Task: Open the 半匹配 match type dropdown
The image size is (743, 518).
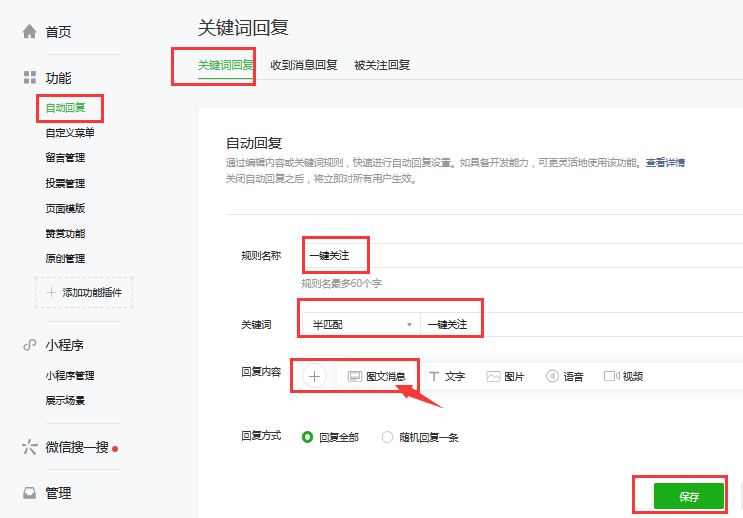Action: click(x=361, y=325)
